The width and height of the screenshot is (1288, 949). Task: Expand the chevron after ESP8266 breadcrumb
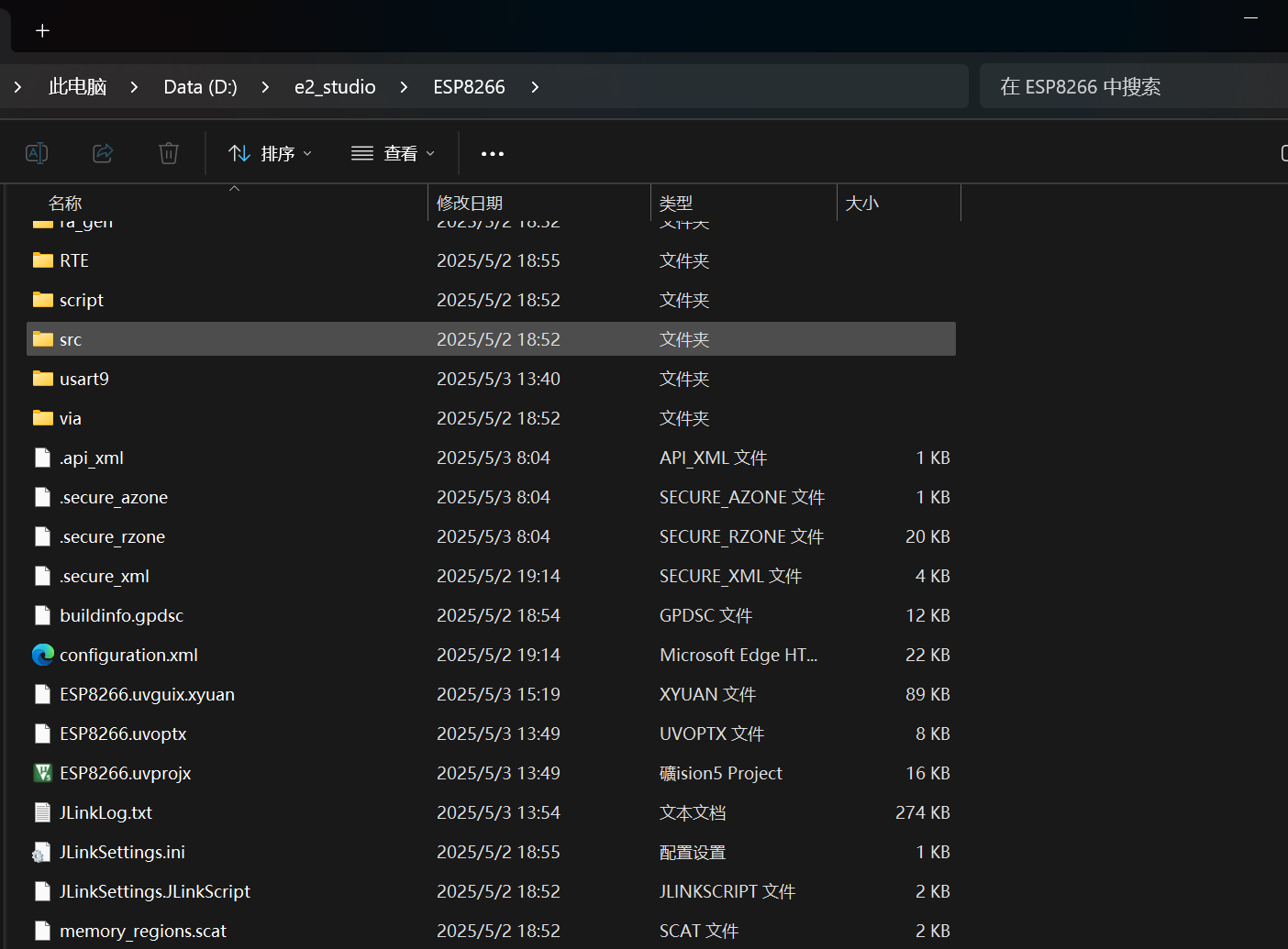click(535, 87)
